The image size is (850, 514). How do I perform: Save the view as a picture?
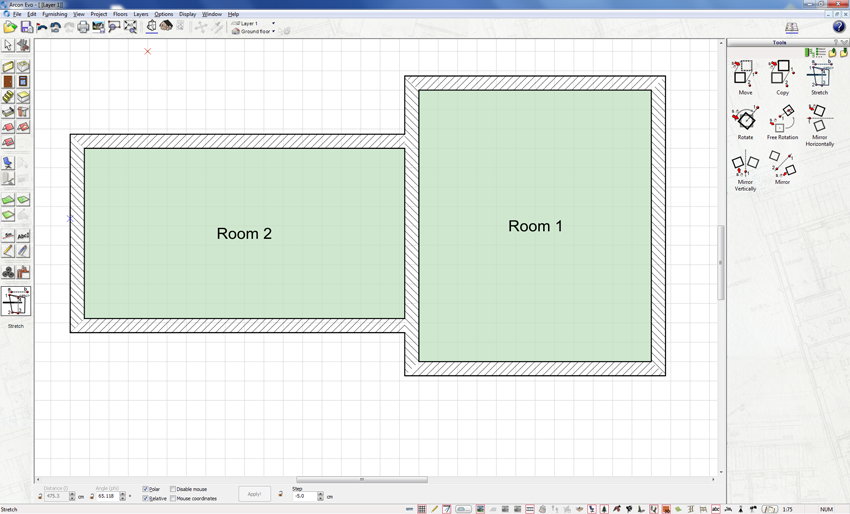pyautogui.click(x=98, y=27)
